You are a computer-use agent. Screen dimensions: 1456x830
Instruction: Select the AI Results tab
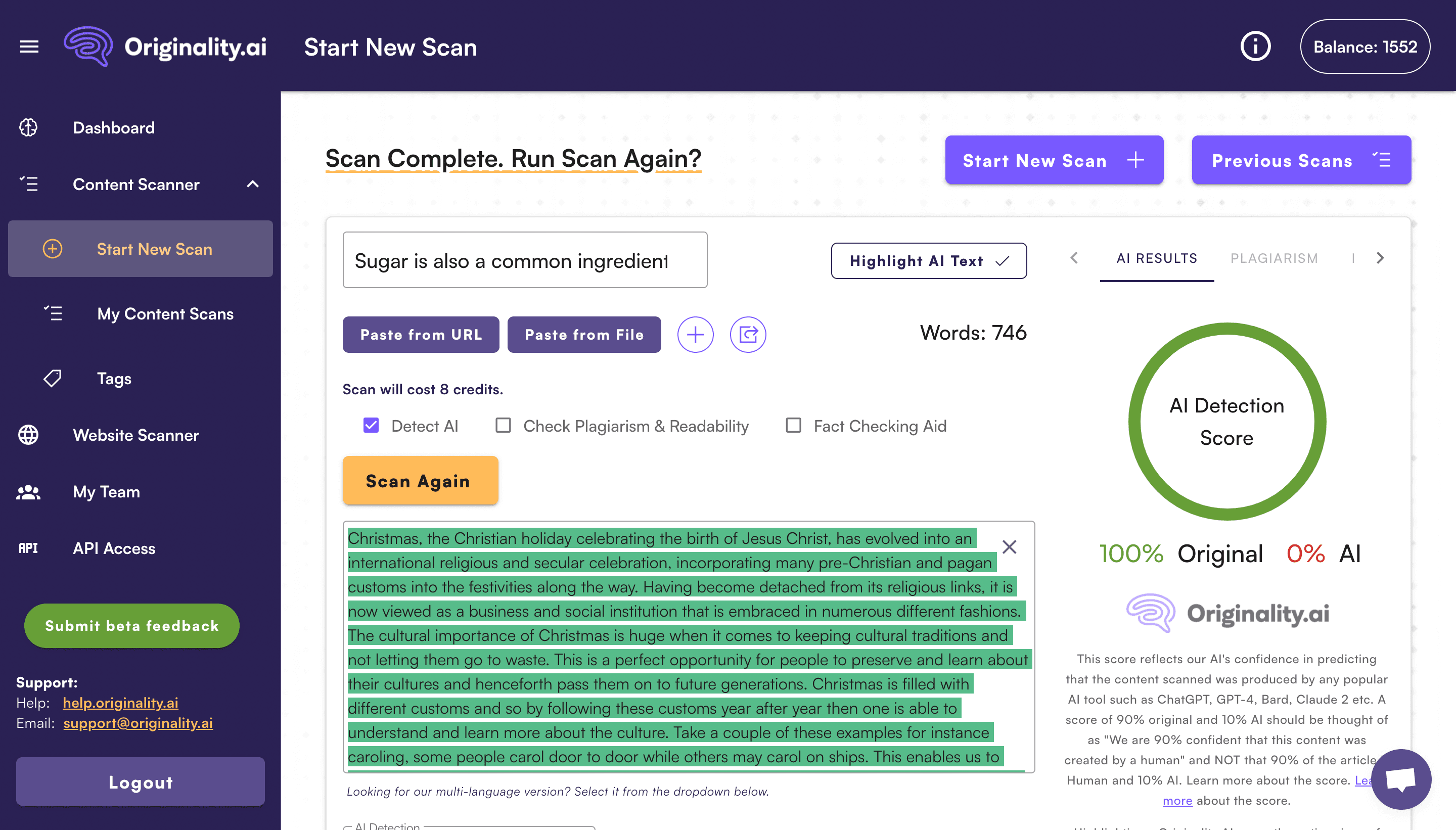coord(1156,258)
